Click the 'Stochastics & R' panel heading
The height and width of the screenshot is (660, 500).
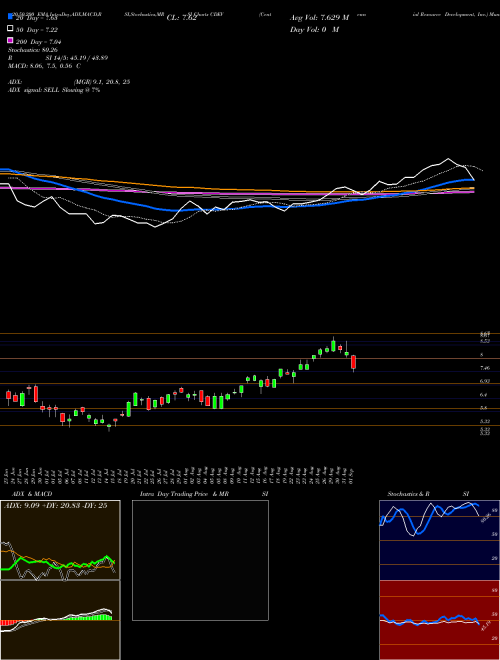coord(409,494)
